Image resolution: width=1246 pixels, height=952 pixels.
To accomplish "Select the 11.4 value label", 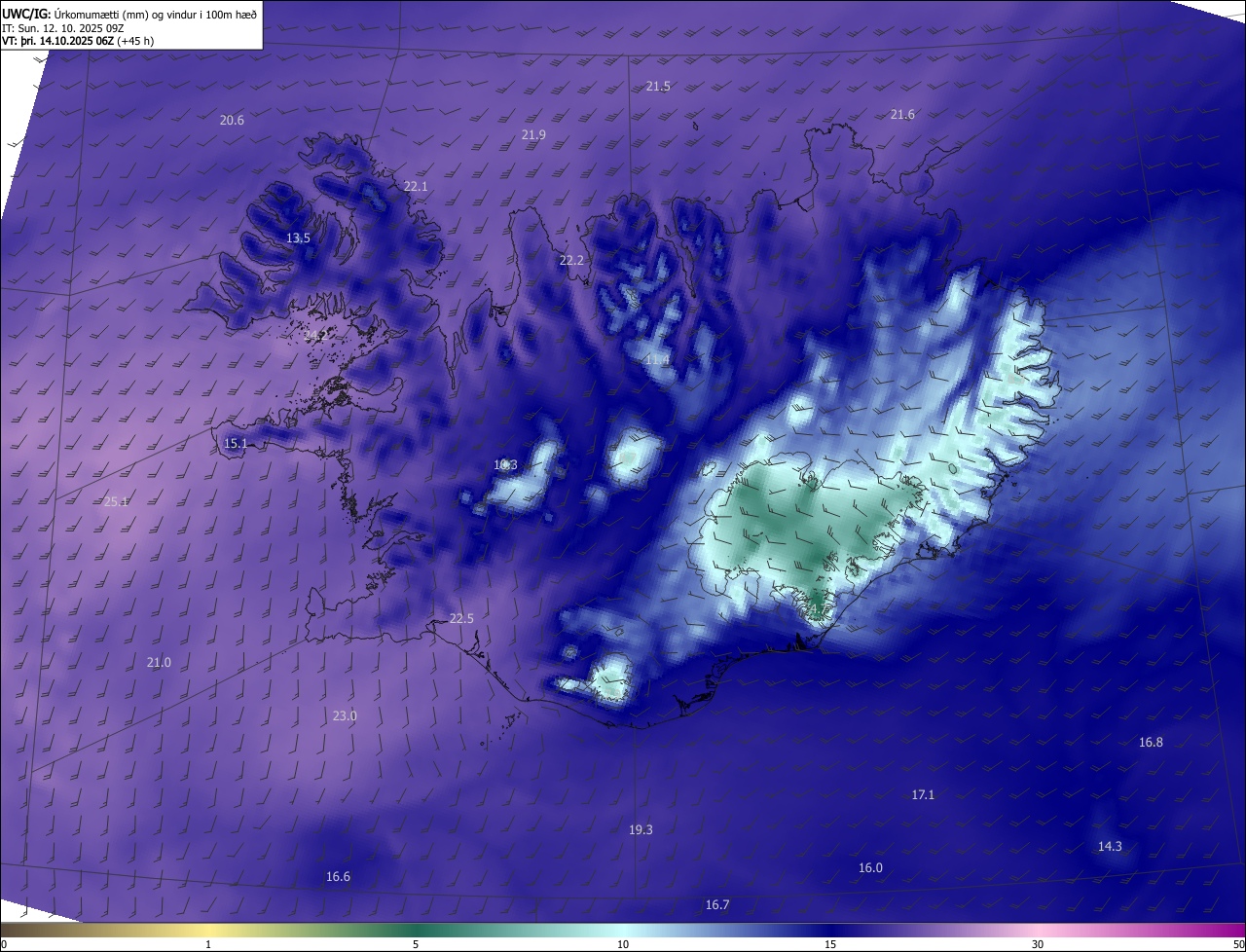I will (x=658, y=360).
